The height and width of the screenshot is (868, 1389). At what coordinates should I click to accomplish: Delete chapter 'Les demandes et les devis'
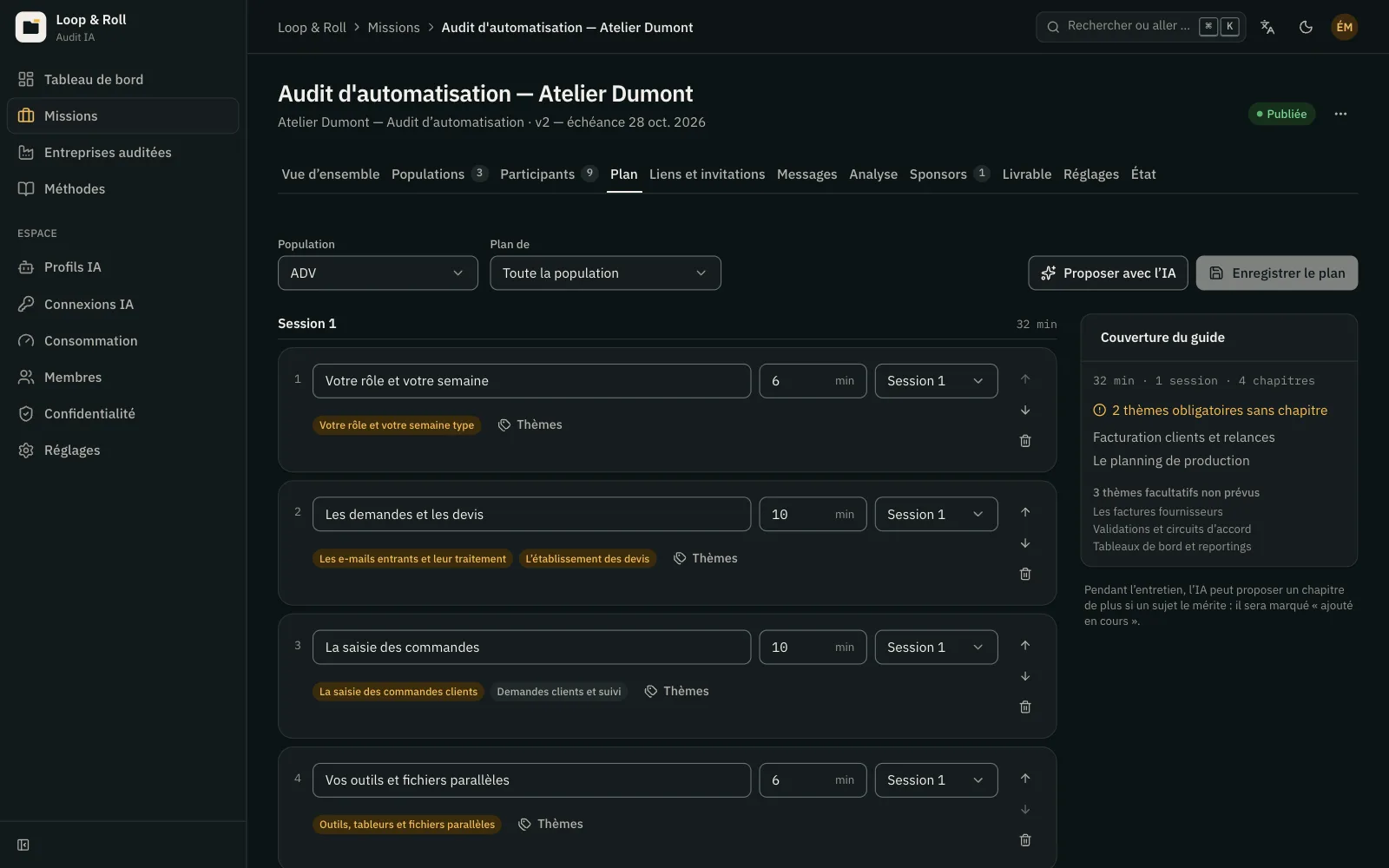click(x=1025, y=574)
